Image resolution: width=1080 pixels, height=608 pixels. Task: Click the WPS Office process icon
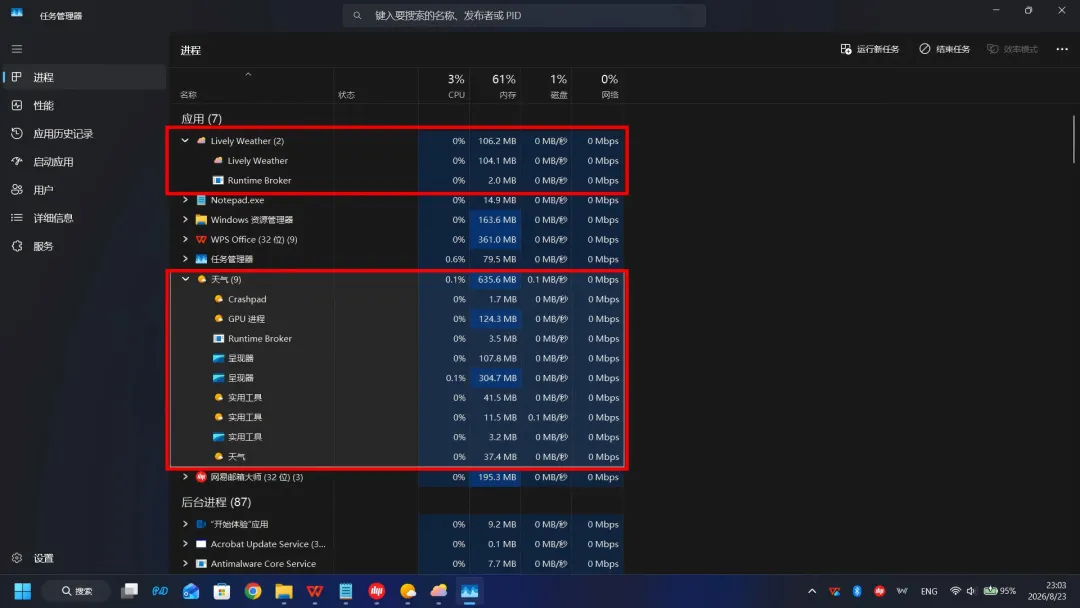201,239
